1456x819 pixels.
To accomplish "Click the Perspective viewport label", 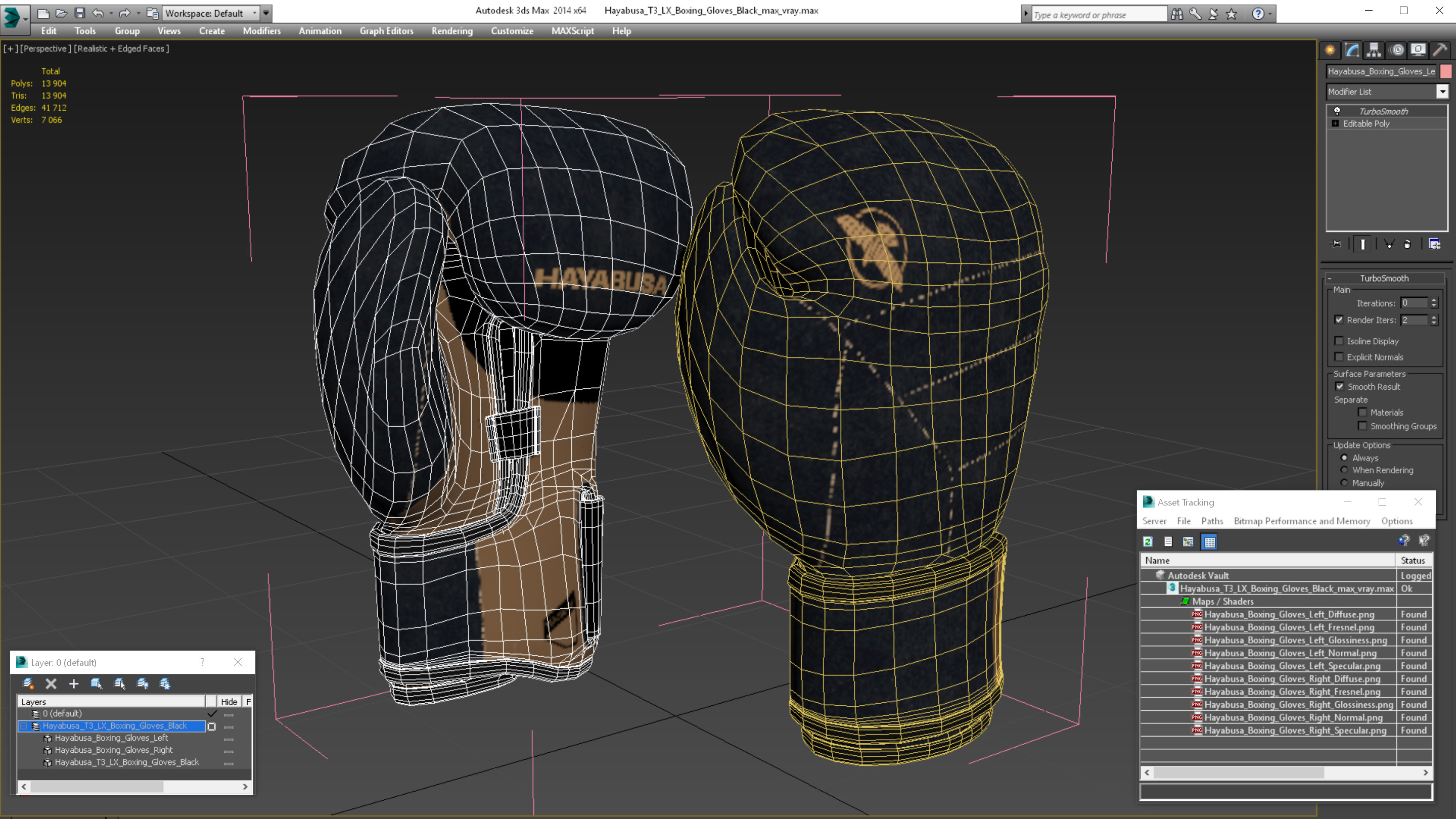I will pos(46,49).
